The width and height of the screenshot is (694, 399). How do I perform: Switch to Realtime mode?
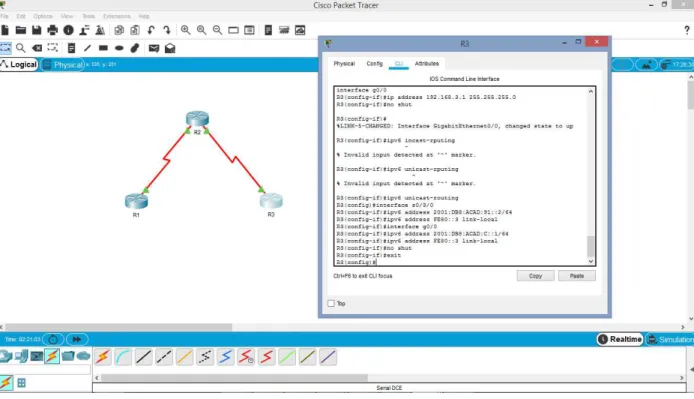pos(620,339)
